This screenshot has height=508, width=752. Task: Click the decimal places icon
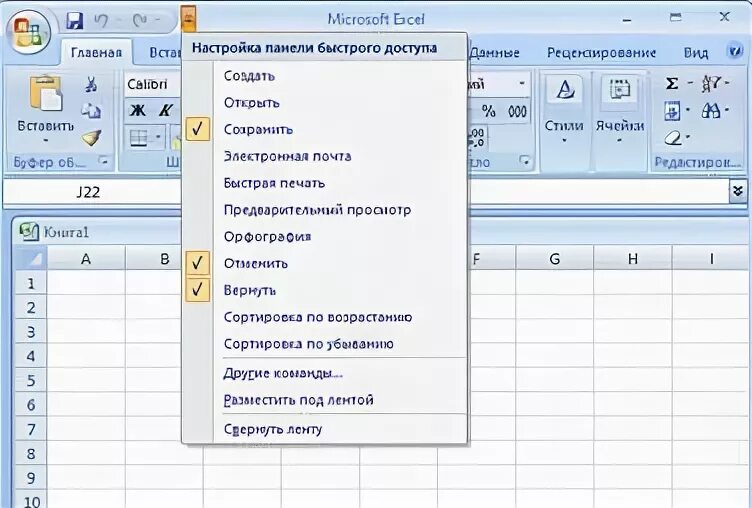tap(478, 138)
